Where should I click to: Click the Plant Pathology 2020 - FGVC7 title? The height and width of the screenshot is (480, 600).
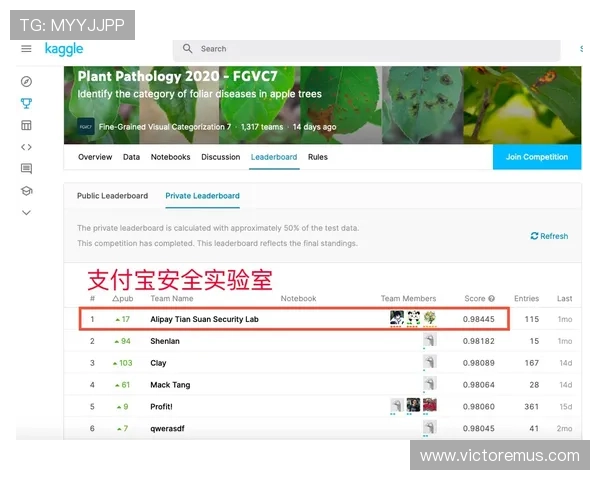click(177, 76)
